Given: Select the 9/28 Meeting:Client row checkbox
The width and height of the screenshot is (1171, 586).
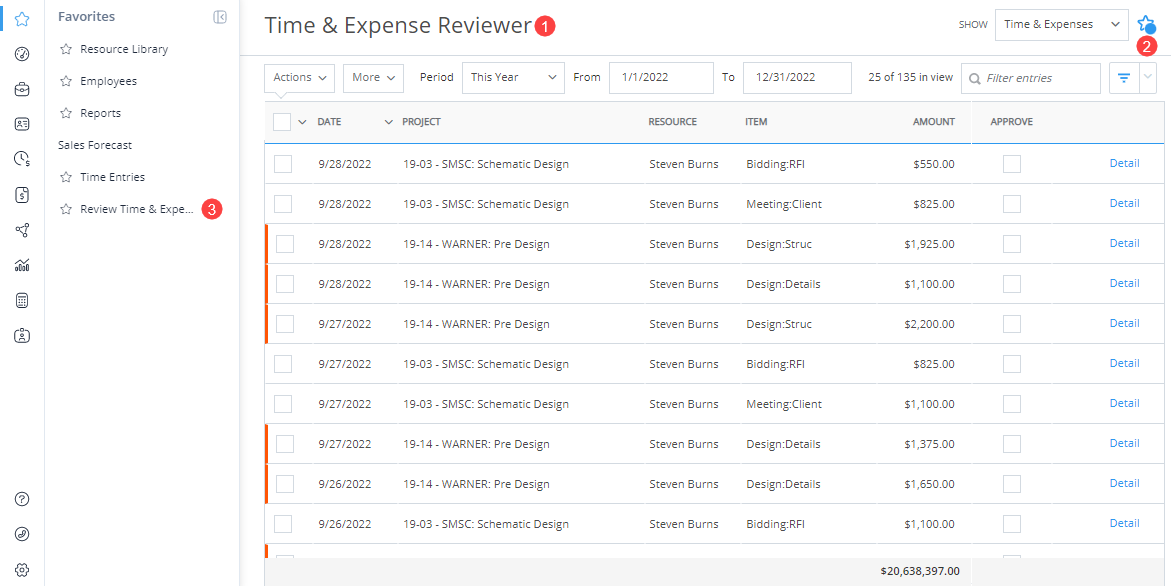Looking at the screenshot, I should coord(283,204).
